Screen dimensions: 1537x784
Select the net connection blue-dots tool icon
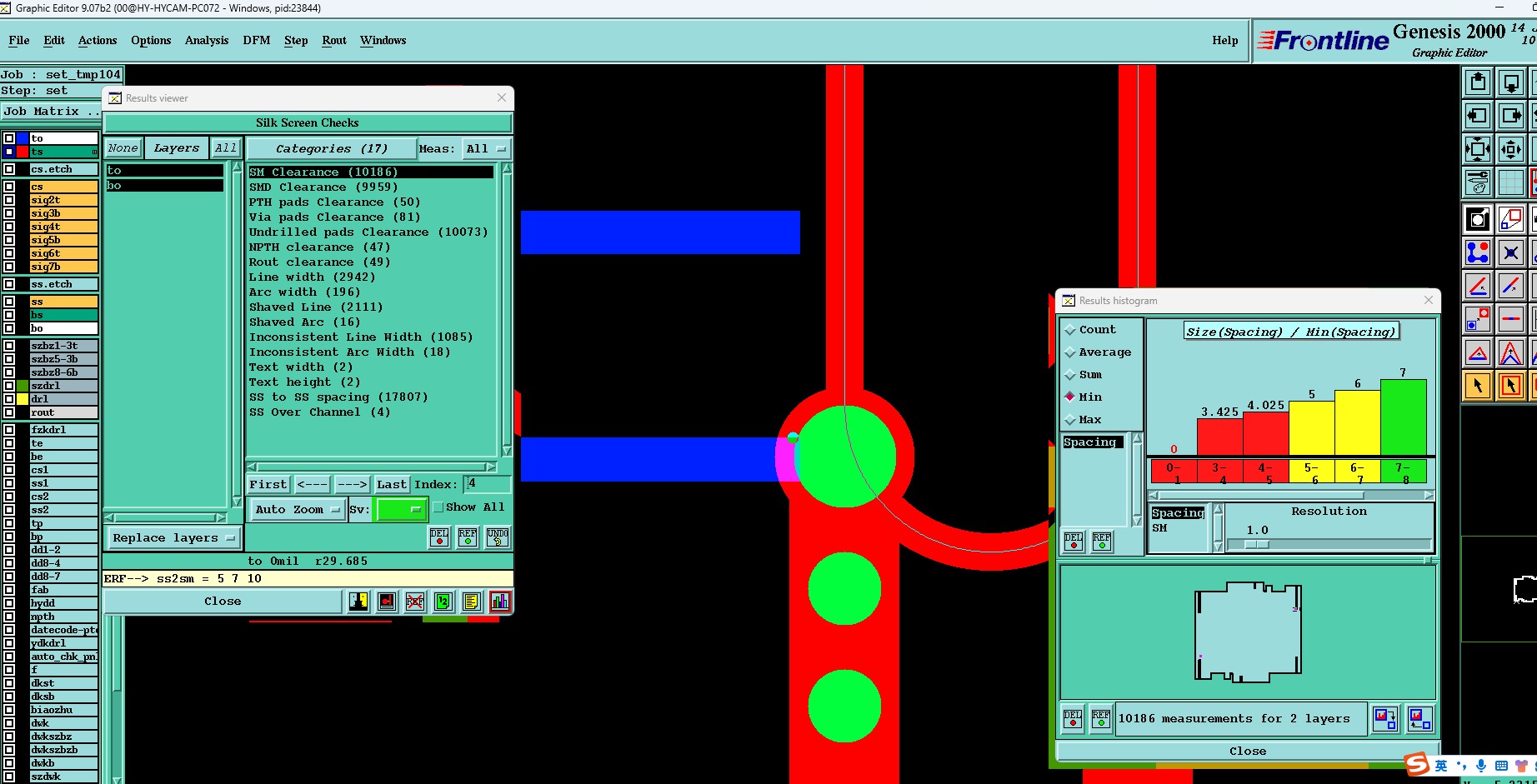[x=1478, y=252]
